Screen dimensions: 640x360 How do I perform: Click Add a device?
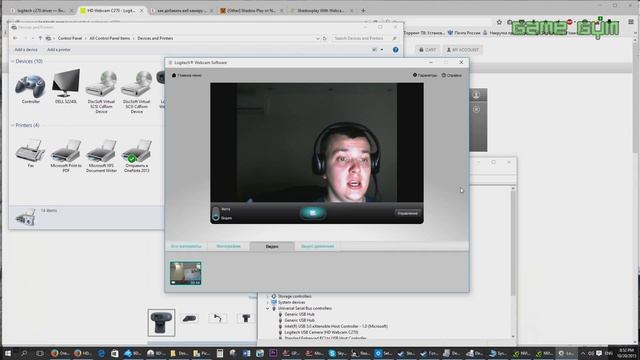(x=26, y=50)
